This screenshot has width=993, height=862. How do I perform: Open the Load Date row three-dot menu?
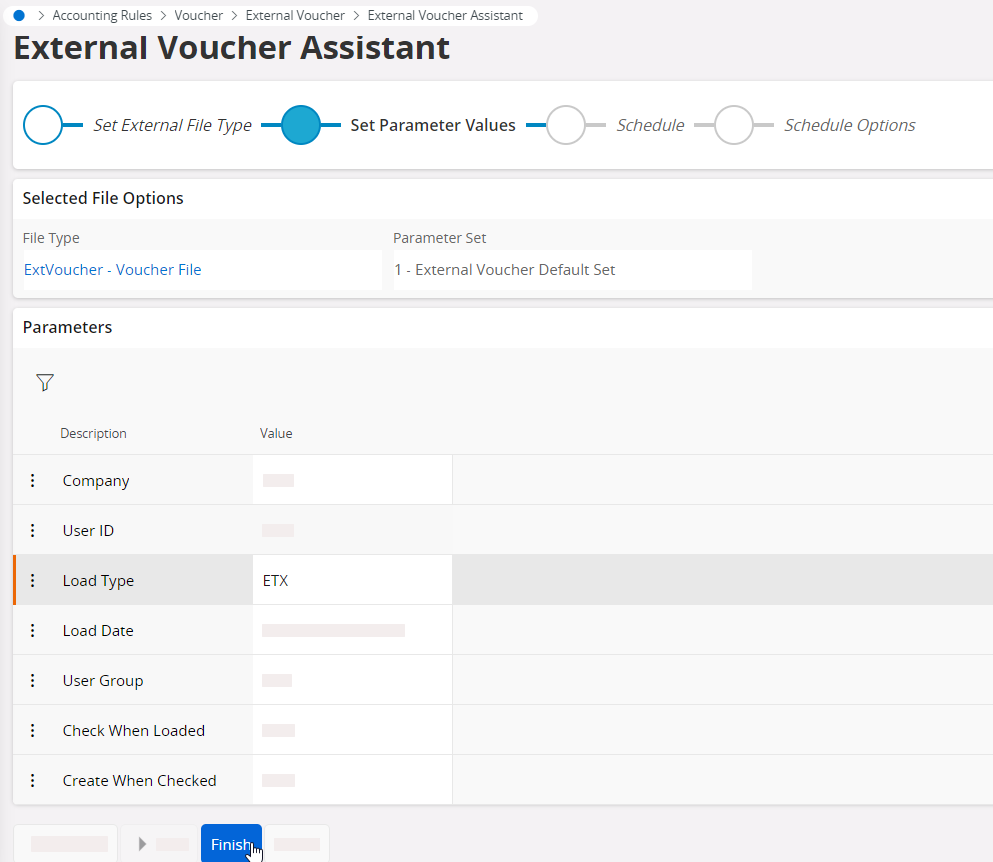click(x=32, y=631)
